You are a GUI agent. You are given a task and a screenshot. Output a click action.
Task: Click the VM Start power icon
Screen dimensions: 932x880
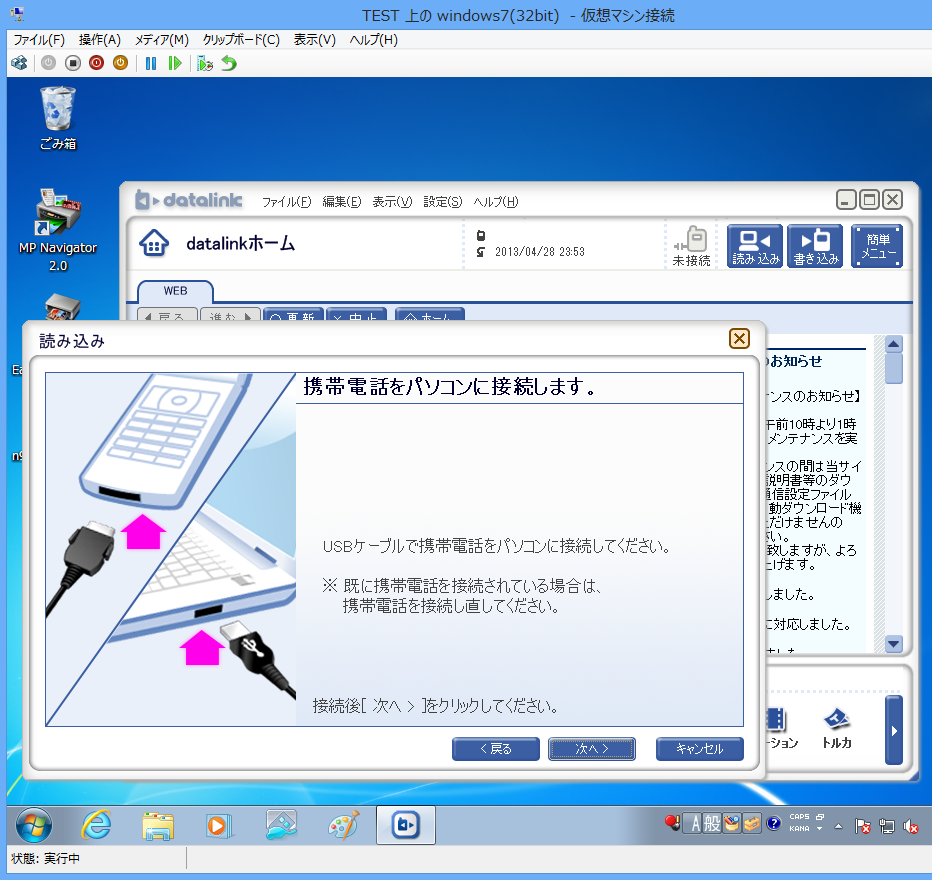click(49, 63)
